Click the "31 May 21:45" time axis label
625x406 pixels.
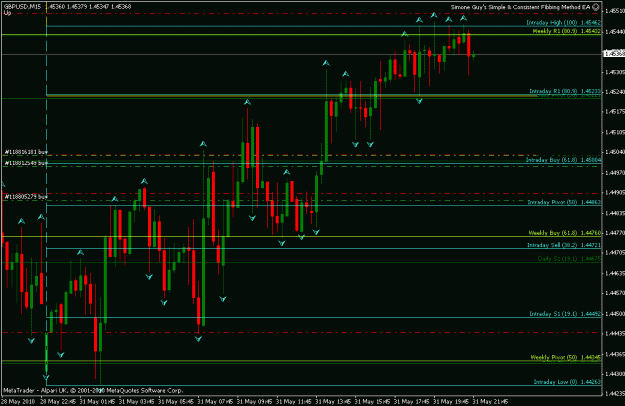pyautogui.click(x=490, y=401)
